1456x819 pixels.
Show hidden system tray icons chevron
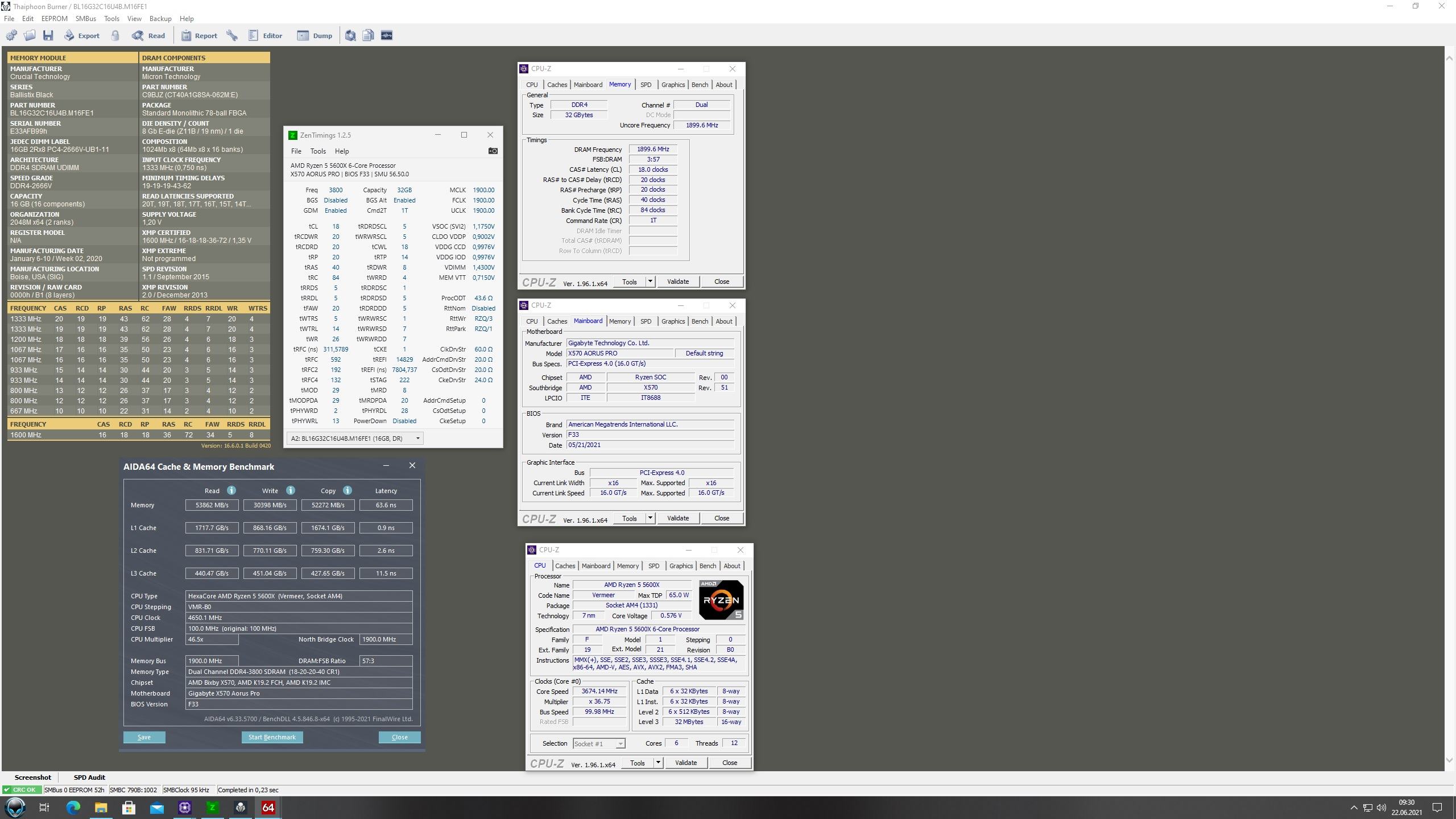[1354, 808]
